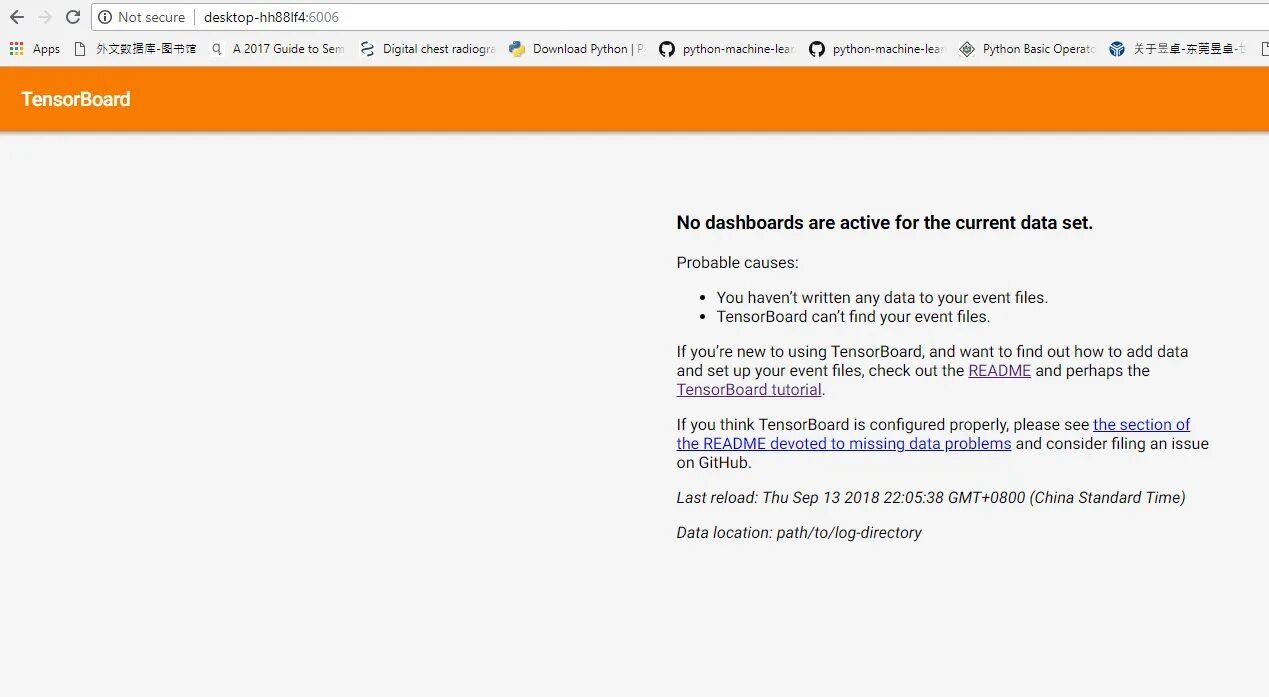Focus the address bar showing desktop-hh88lf4:6006

[680, 17]
